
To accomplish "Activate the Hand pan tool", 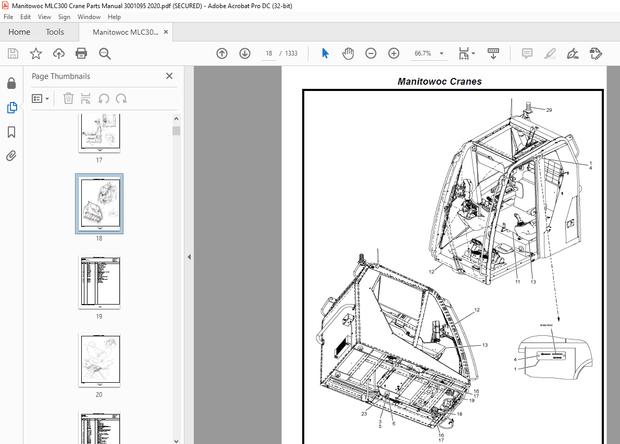I will [348, 53].
